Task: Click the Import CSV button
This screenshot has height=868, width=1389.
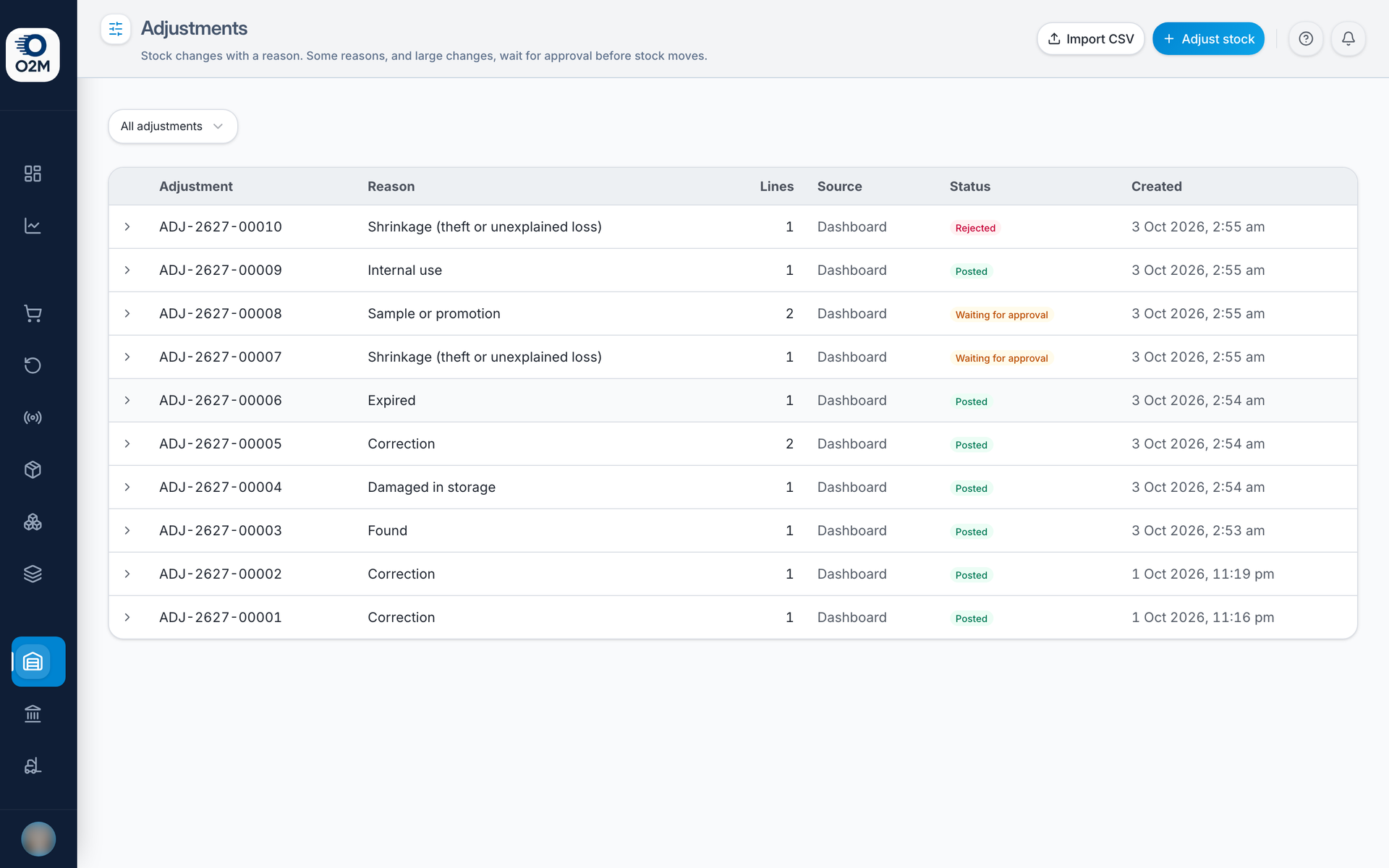Action: tap(1091, 39)
